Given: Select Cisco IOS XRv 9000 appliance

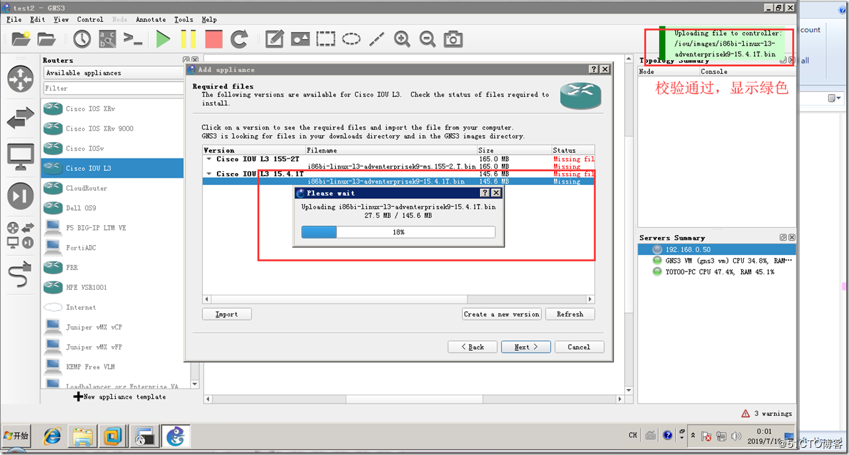Looking at the screenshot, I should click(115, 128).
